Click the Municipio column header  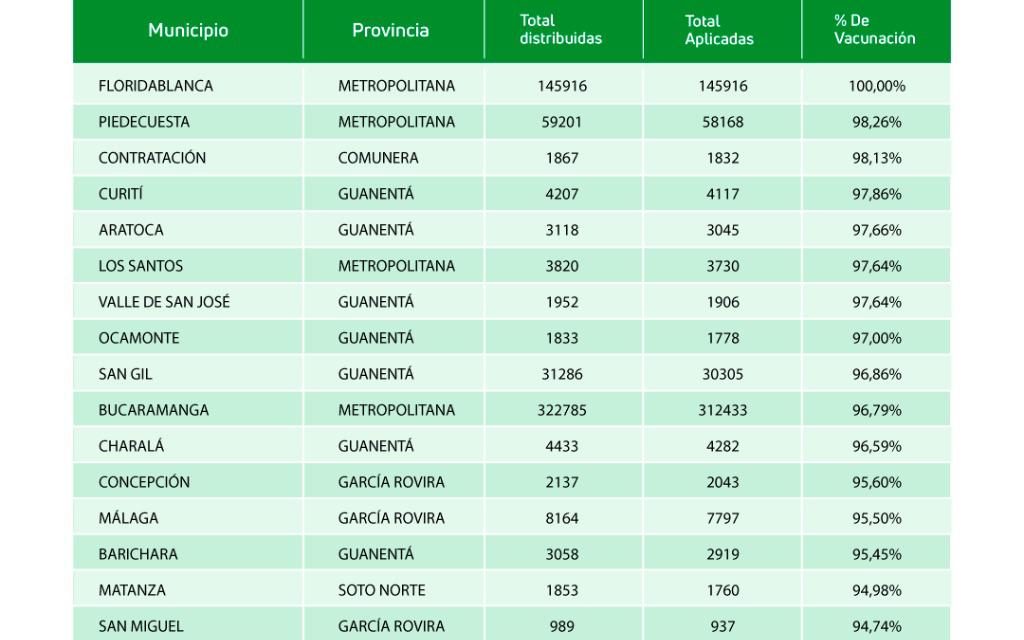tap(188, 30)
